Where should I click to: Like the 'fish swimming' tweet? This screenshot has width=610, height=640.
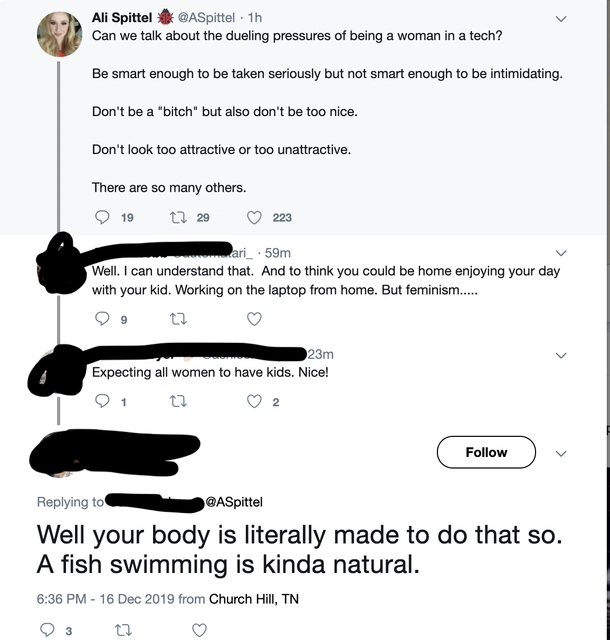tap(199, 631)
